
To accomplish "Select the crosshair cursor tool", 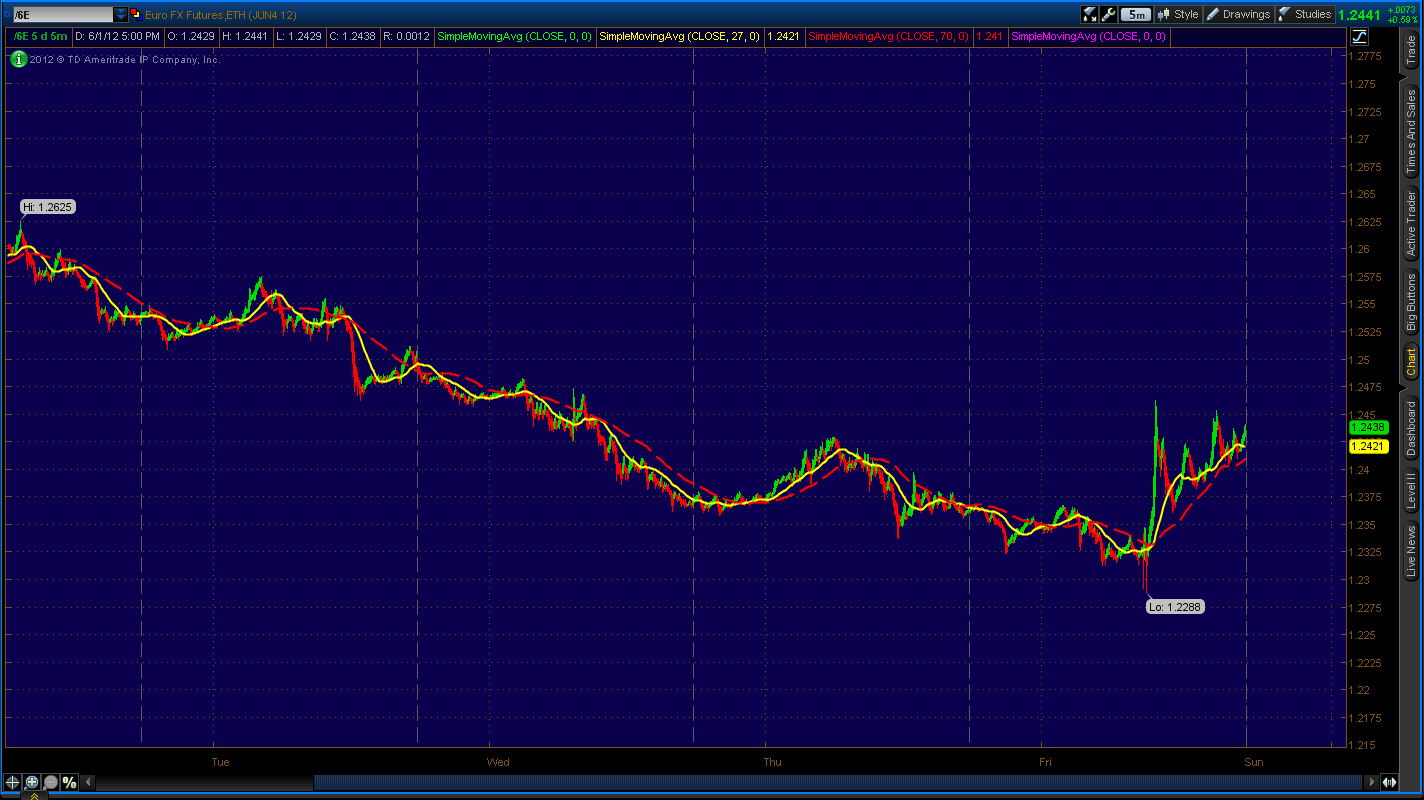I will click(x=12, y=782).
